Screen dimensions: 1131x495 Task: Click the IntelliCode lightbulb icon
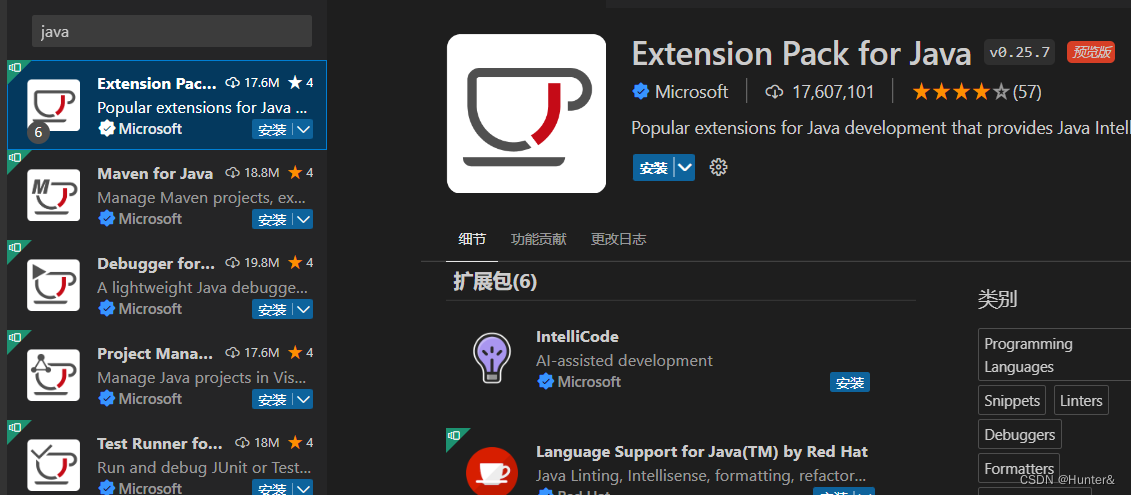coord(492,358)
